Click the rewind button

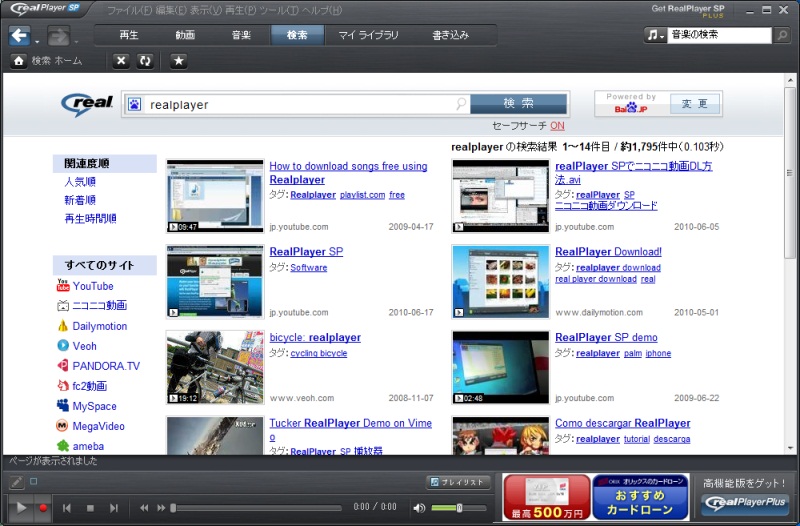144,508
